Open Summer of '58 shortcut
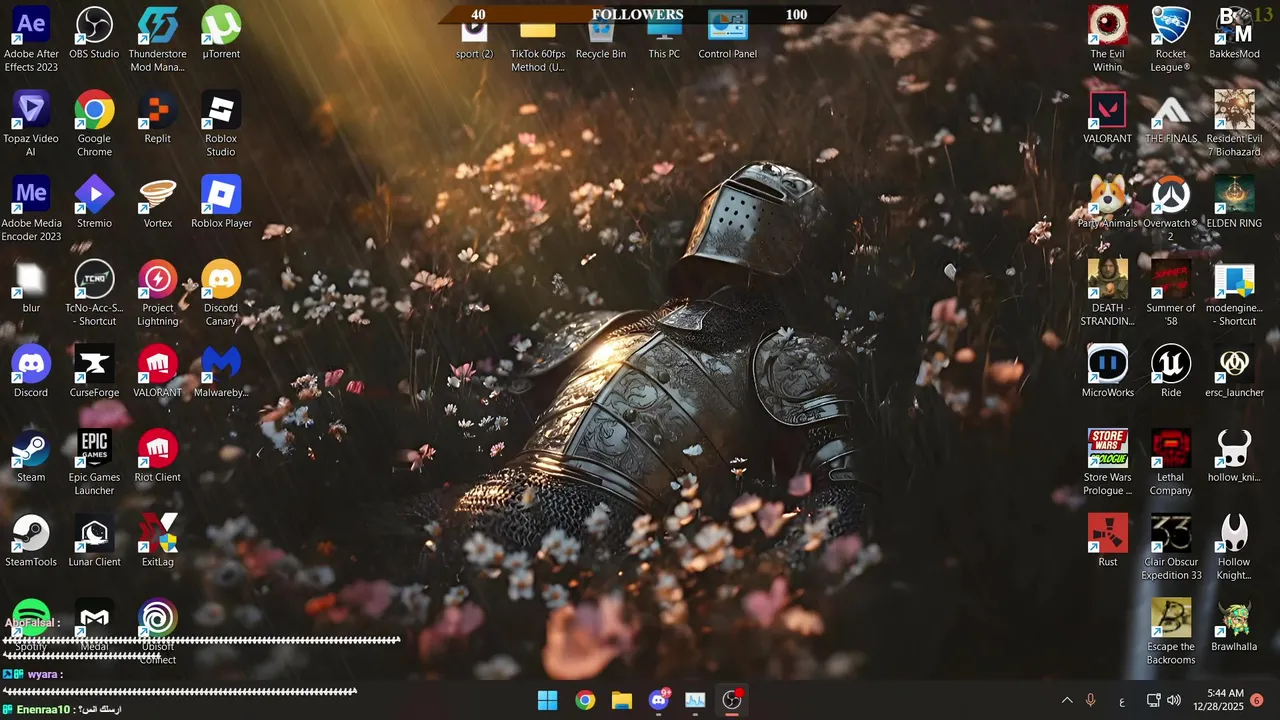 [1171, 294]
